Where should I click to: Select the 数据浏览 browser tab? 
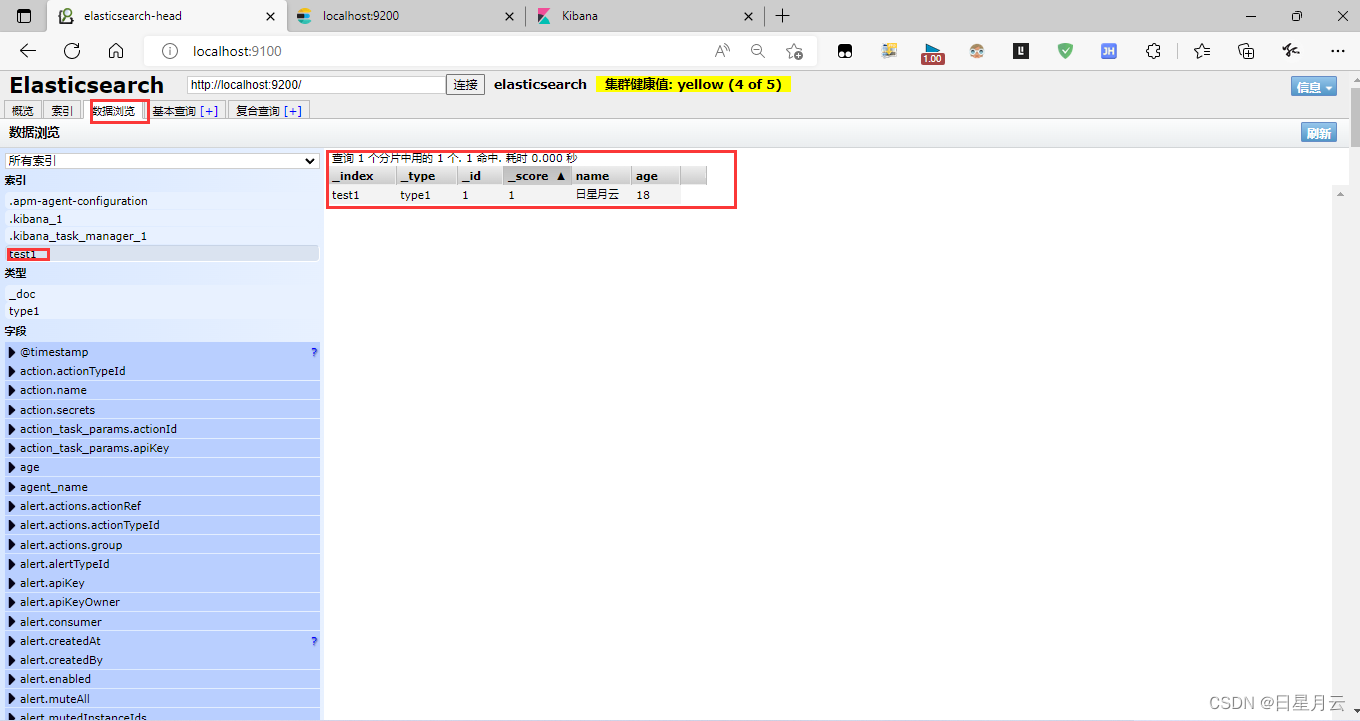[114, 111]
